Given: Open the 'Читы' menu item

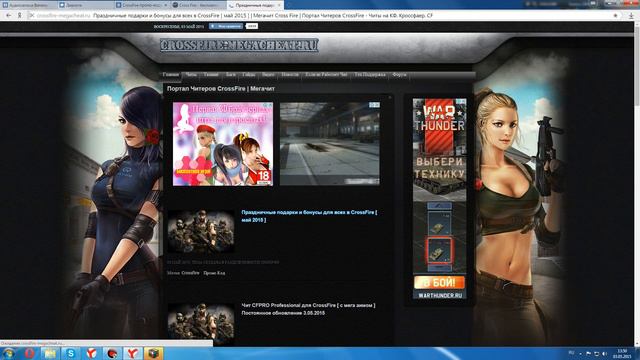Looking at the screenshot, I should 191,75.
